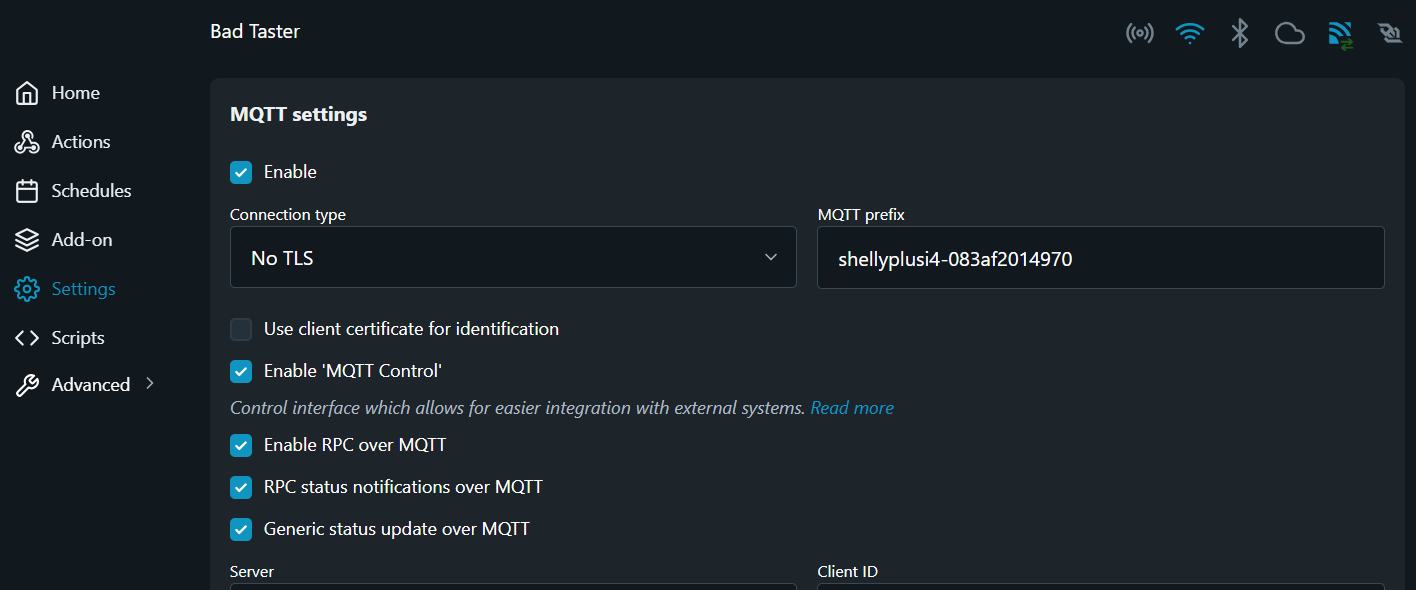Open Scripts from the sidebar
Image resolution: width=1416 pixels, height=590 pixels.
77,338
